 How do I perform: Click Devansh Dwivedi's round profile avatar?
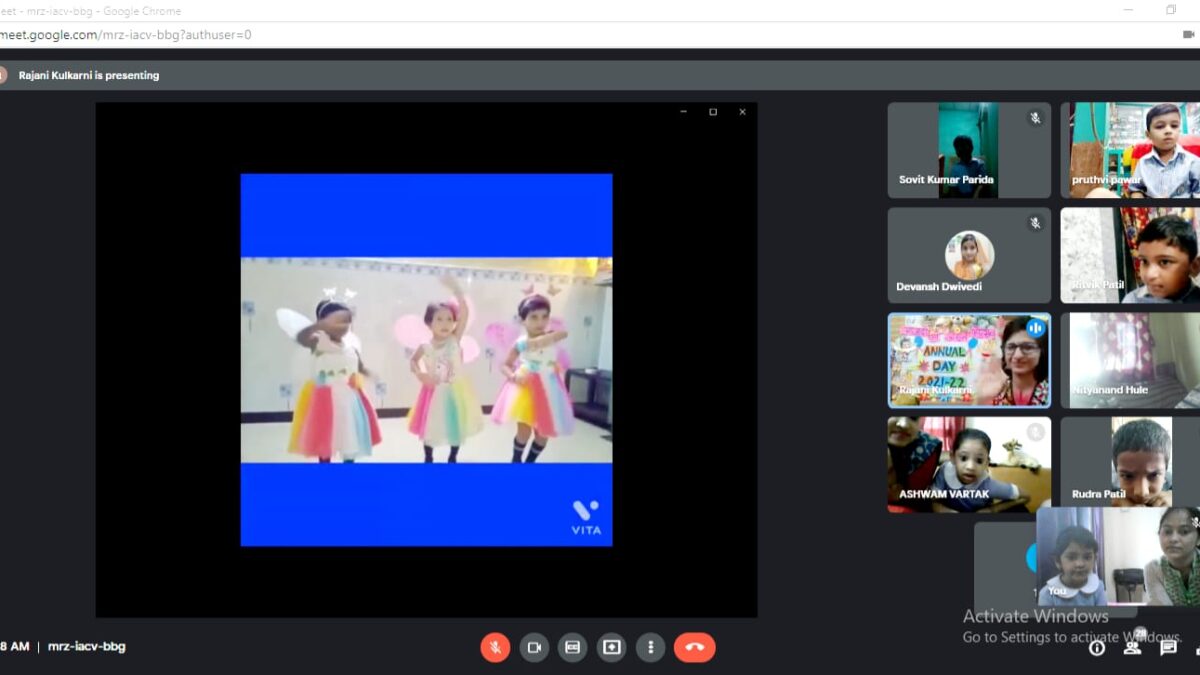pos(969,255)
